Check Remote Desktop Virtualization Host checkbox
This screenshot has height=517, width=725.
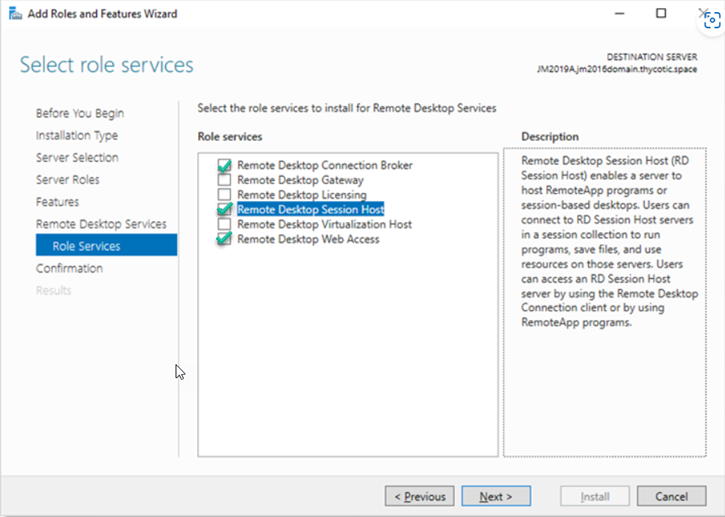224,224
